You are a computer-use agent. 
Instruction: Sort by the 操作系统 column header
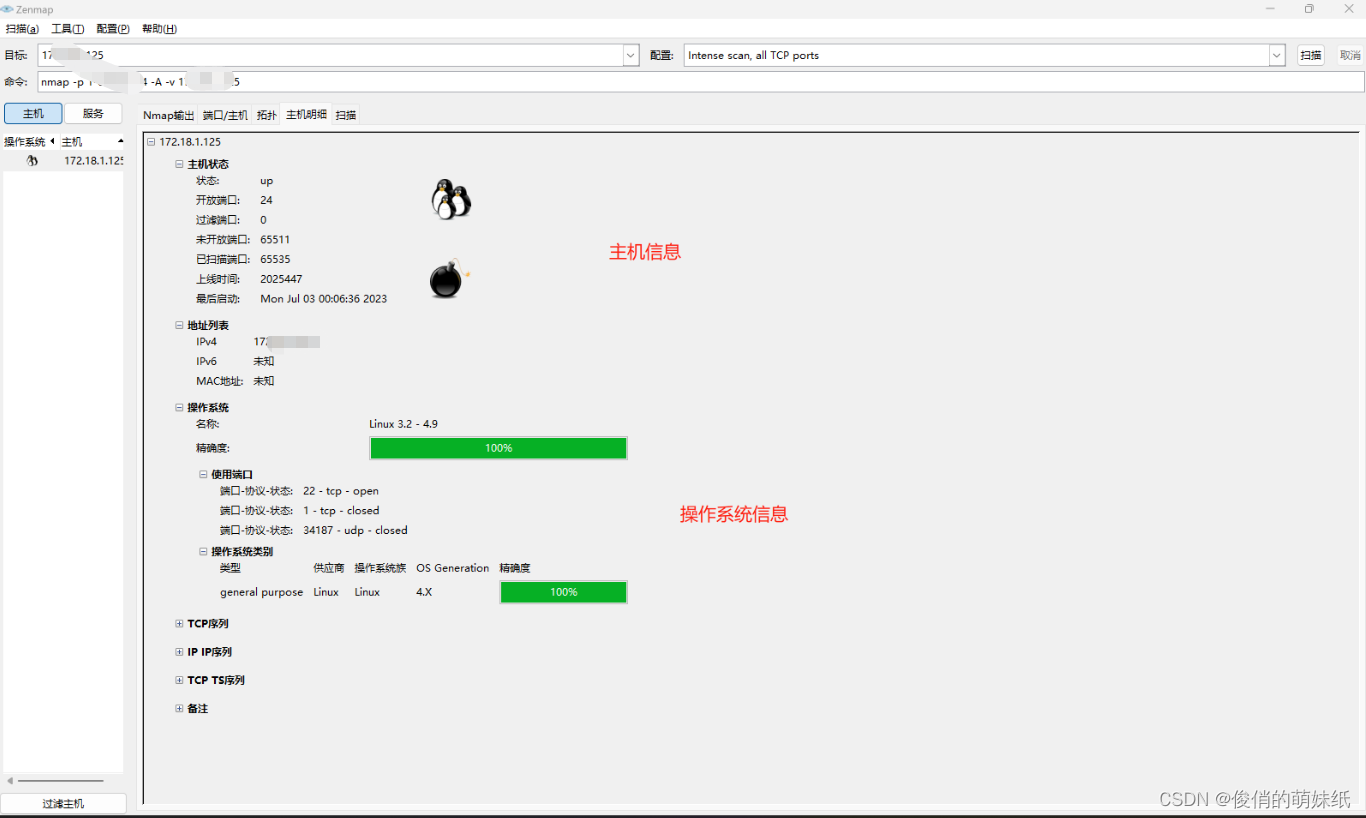pos(29,142)
